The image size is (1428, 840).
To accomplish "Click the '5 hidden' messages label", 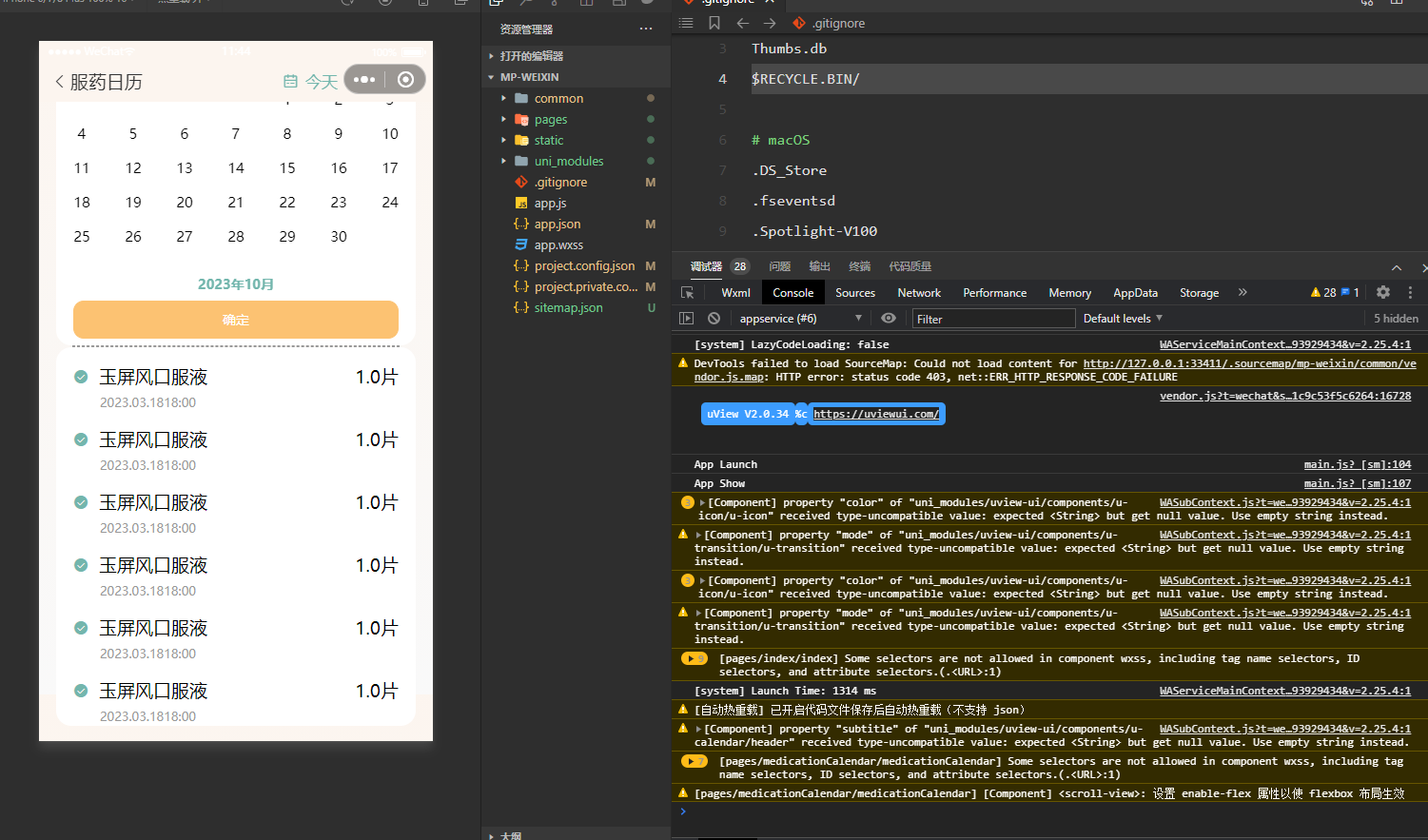I will [1396, 319].
